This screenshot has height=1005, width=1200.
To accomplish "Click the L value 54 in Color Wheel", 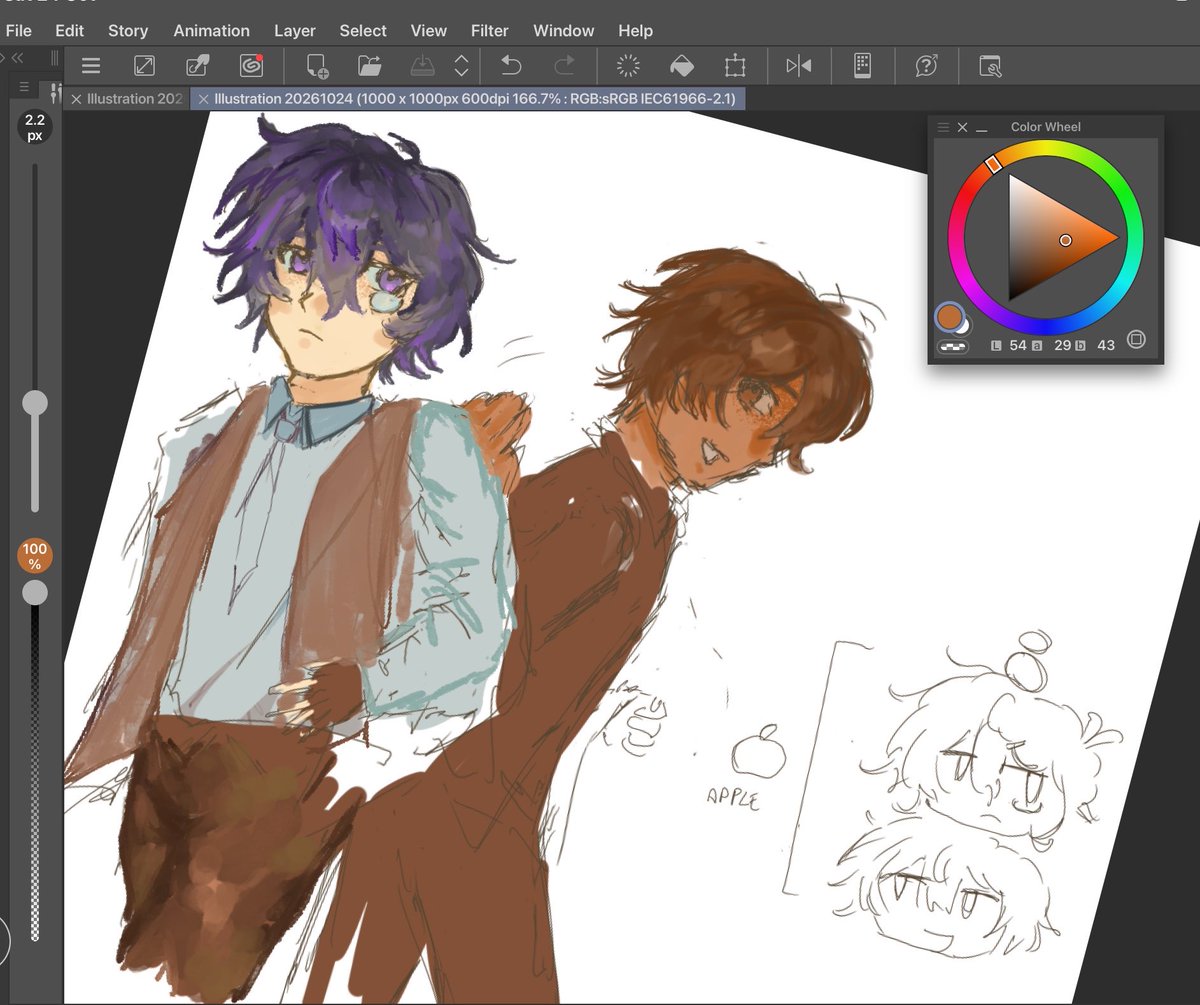I will click(x=1018, y=345).
